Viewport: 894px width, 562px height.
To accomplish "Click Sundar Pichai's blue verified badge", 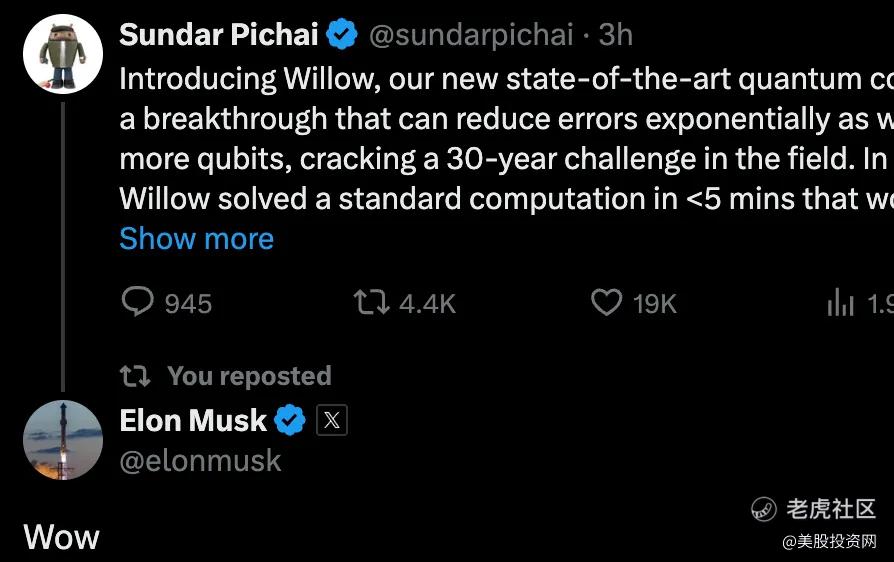I will pyautogui.click(x=342, y=34).
